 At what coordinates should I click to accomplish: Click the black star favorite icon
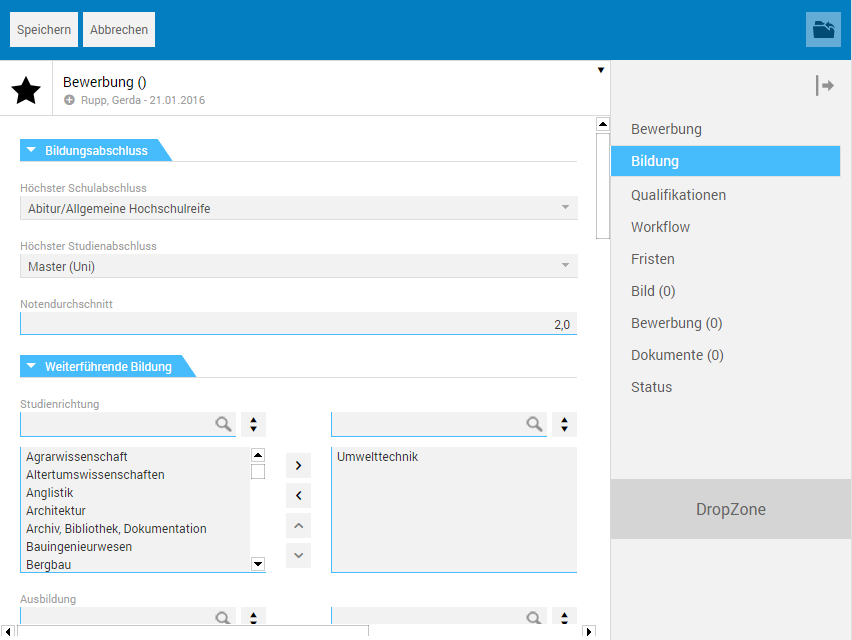(26, 91)
